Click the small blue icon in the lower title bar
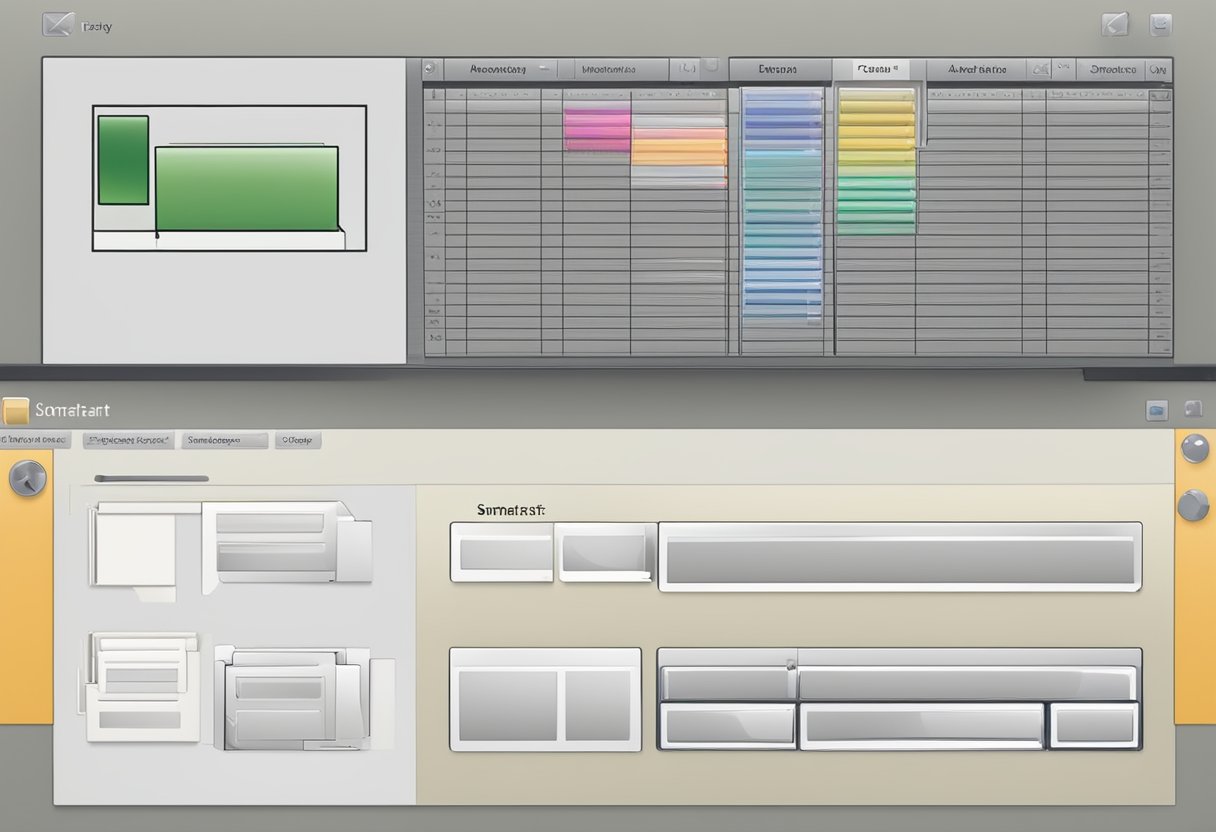Image resolution: width=1216 pixels, height=832 pixels. pyautogui.click(x=1157, y=409)
